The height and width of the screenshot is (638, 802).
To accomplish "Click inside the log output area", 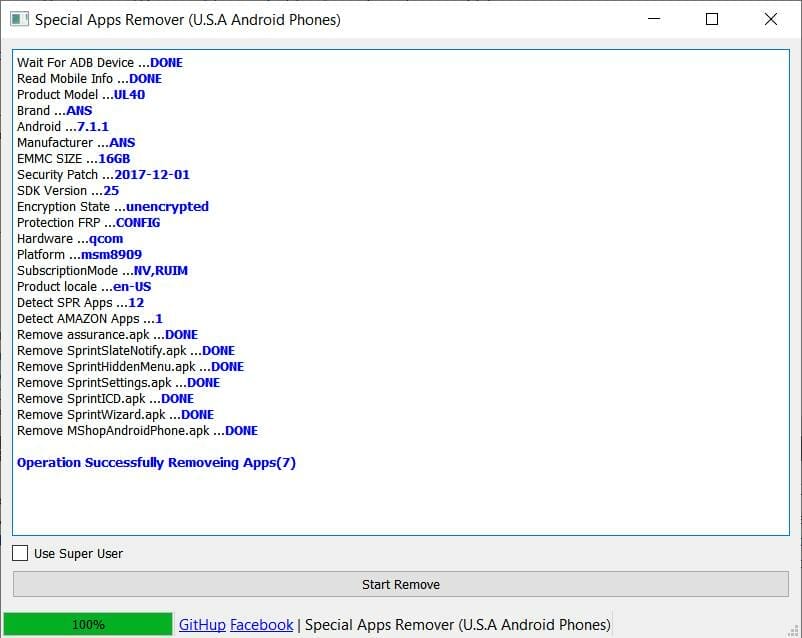I will click(x=400, y=500).
